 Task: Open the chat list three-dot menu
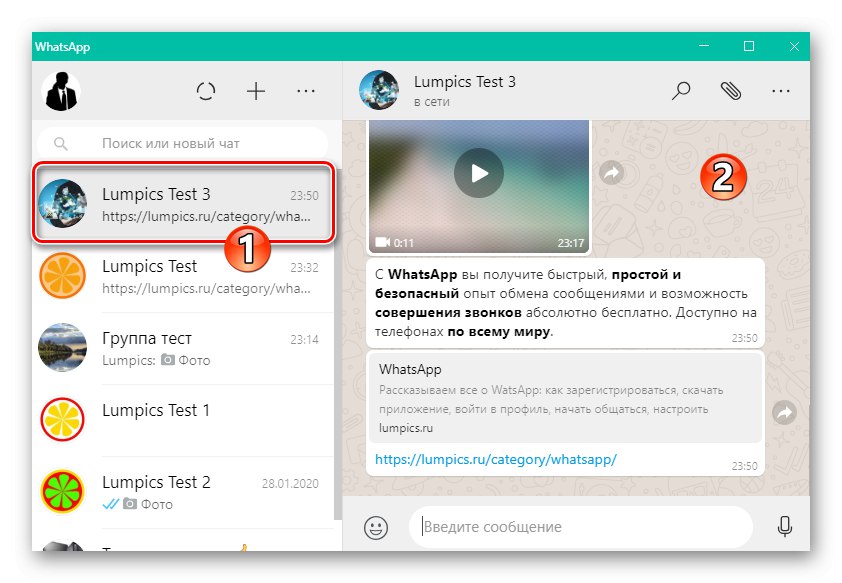[x=306, y=91]
